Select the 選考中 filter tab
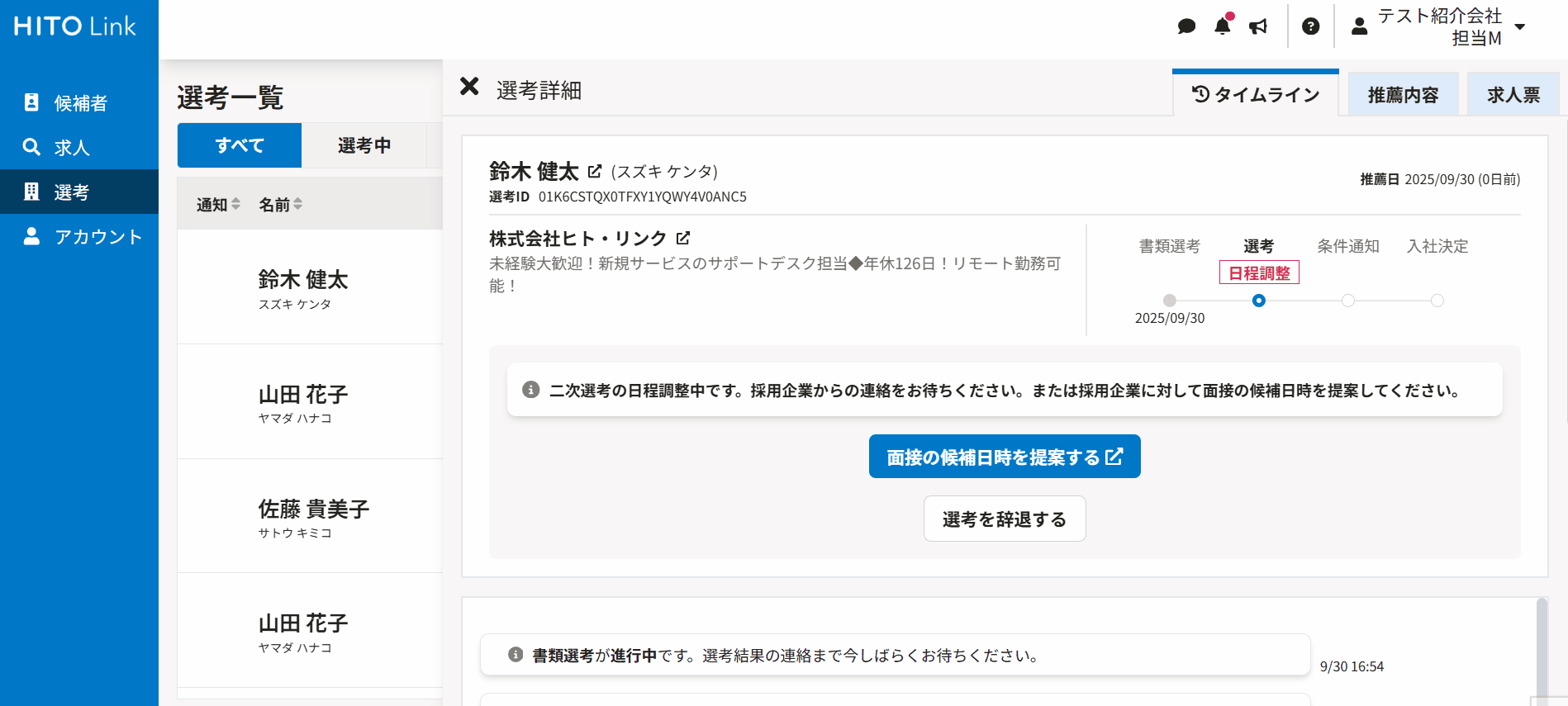 363,146
